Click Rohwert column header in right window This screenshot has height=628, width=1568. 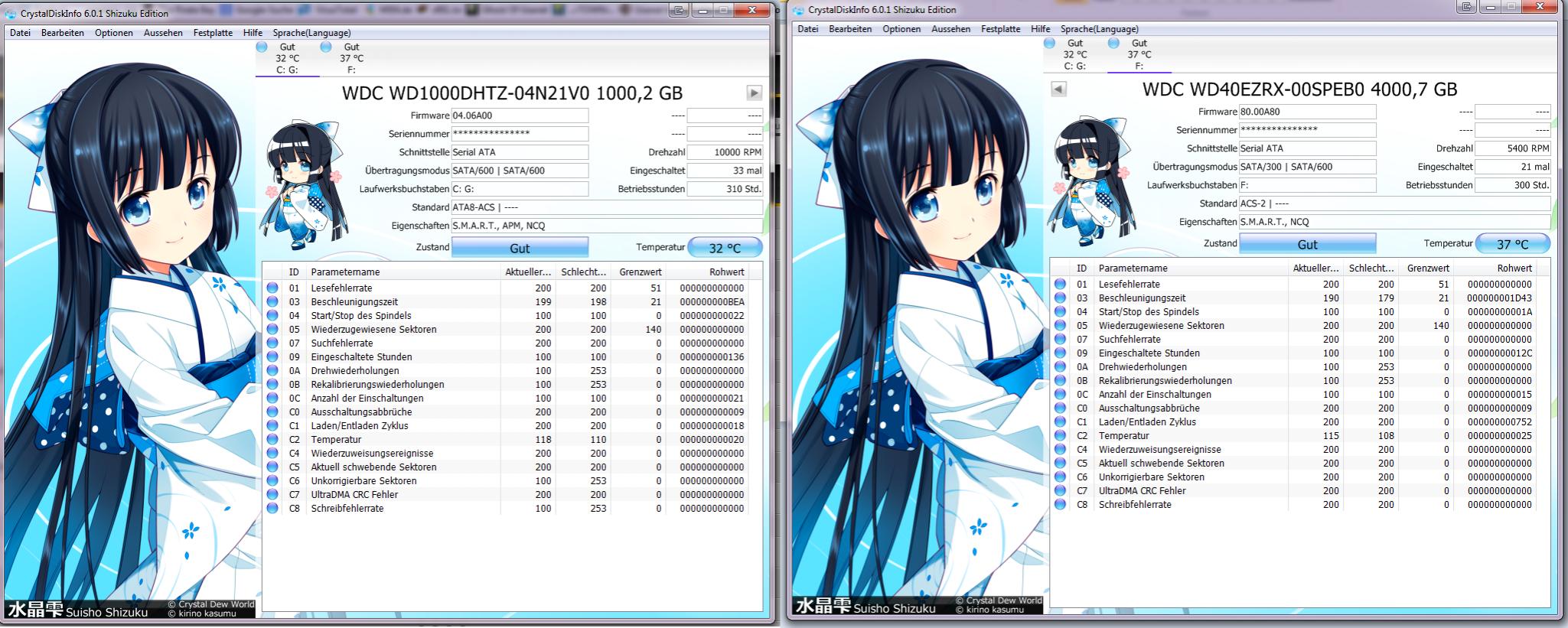pyautogui.click(x=1497, y=268)
